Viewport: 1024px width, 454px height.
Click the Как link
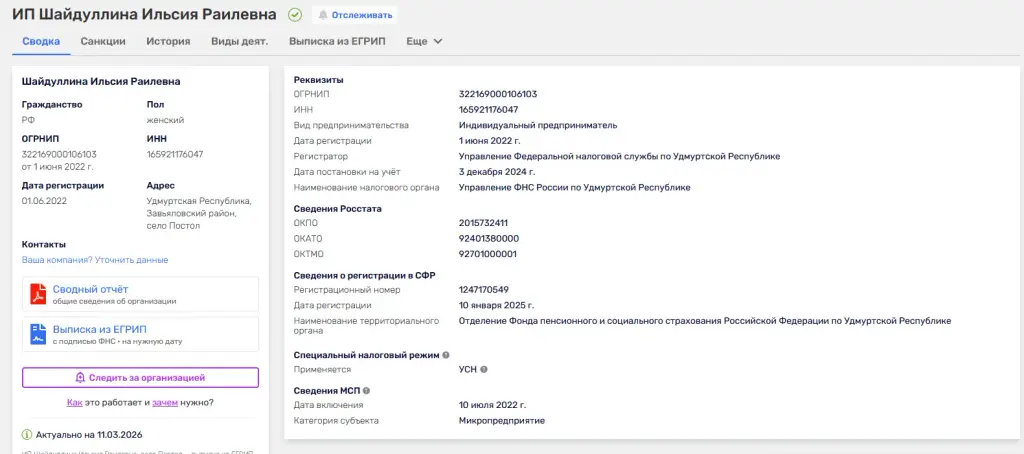tap(74, 402)
